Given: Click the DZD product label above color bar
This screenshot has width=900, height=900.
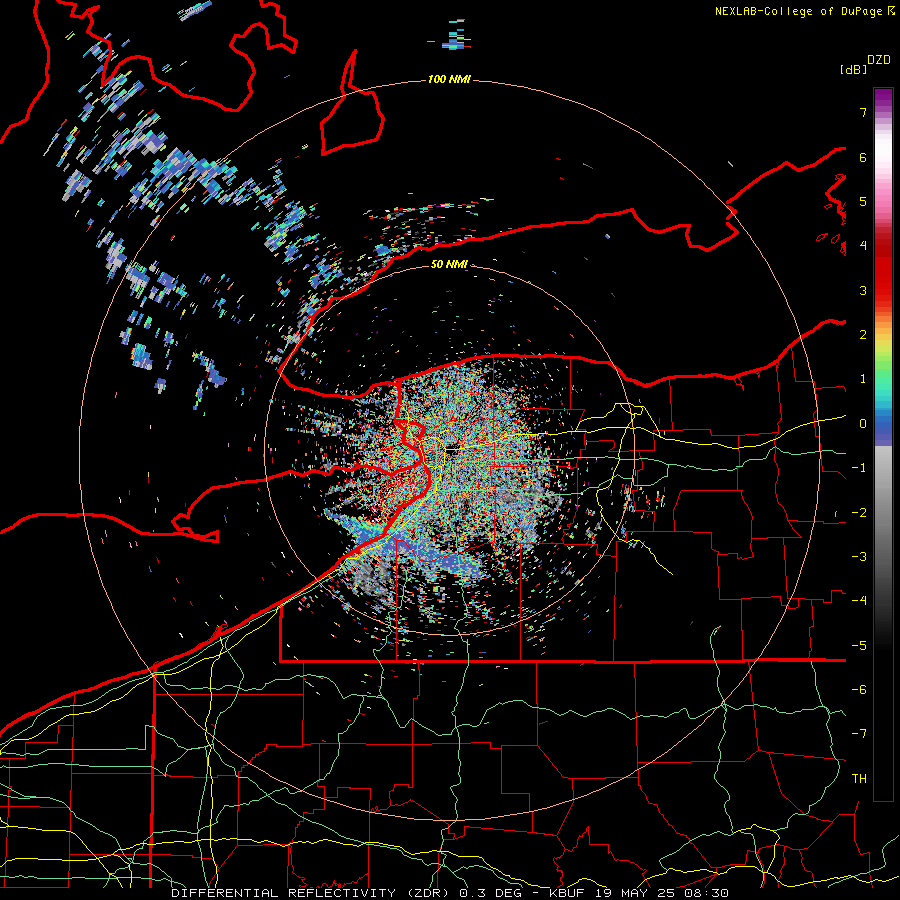Looking at the screenshot, I should tap(879, 60).
